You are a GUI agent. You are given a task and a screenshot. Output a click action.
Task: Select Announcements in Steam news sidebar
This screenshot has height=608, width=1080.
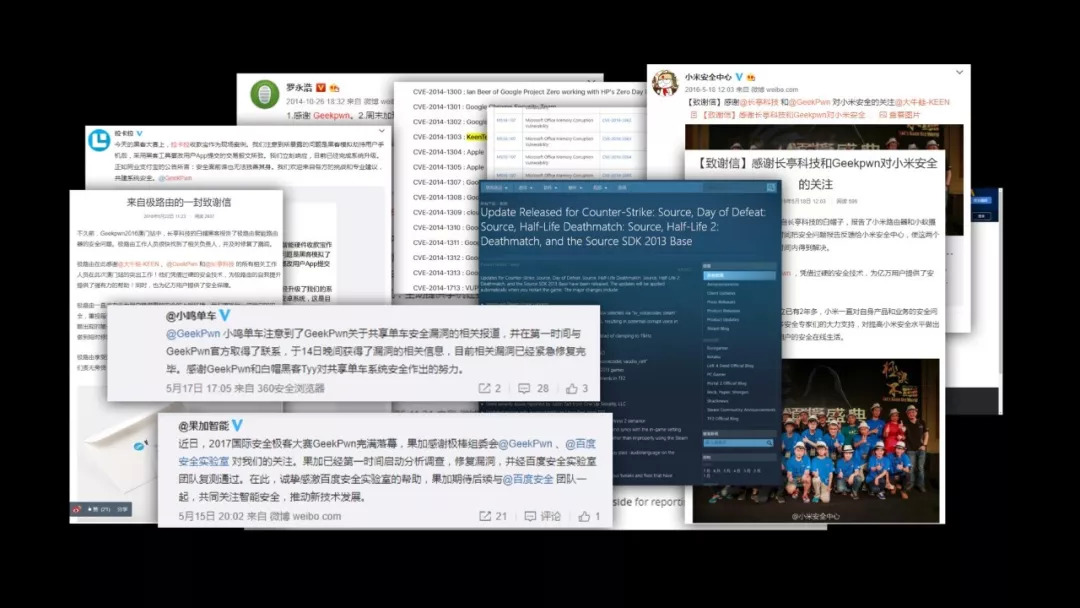[x=723, y=284]
